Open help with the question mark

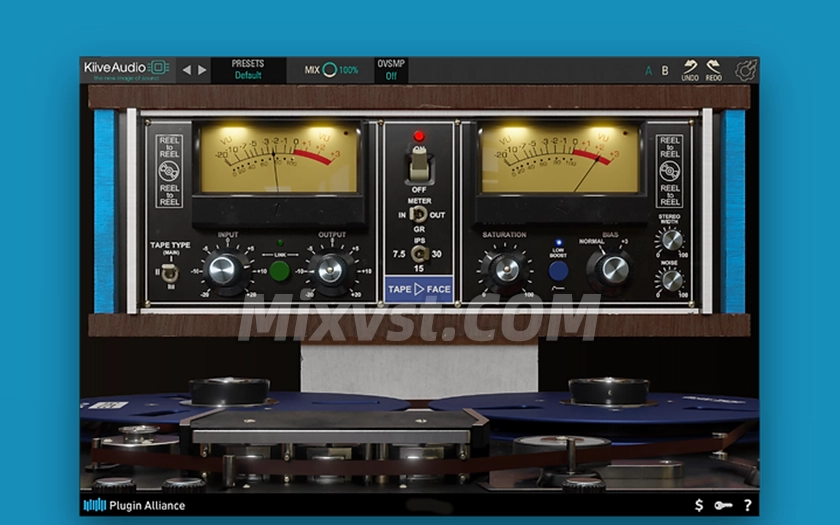[747, 505]
